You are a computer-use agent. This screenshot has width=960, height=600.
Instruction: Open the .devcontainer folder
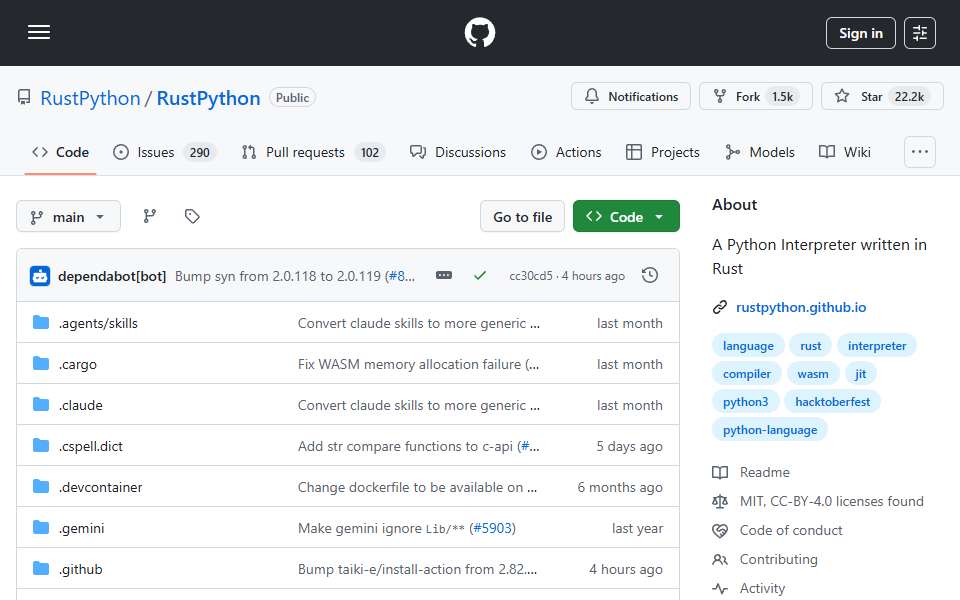pos(100,487)
